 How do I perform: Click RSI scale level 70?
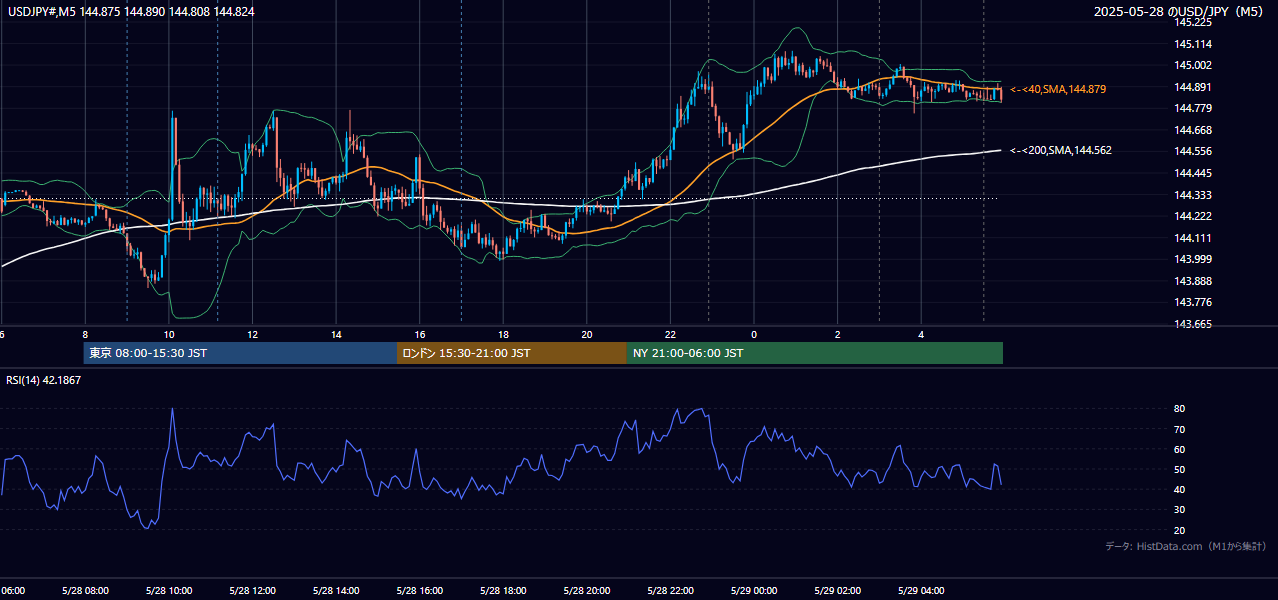coord(1180,429)
